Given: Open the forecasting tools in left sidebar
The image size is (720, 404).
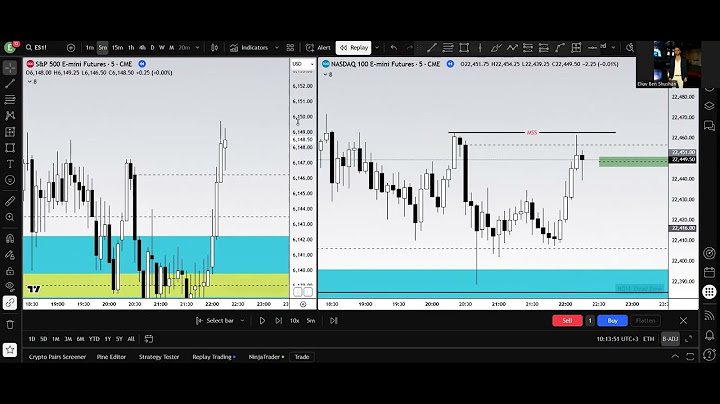Looking at the screenshot, I should pyautogui.click(x=10, y=132).
